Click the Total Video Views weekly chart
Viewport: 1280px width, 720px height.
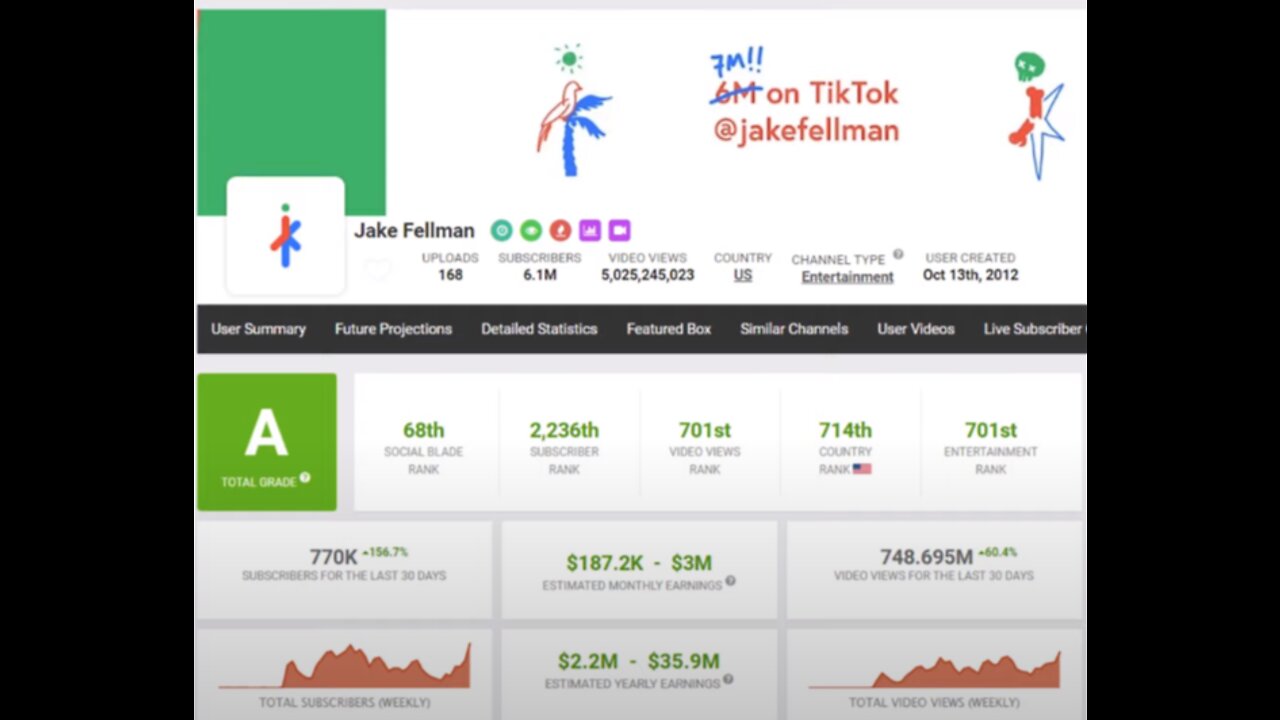[x=934, y=668]
